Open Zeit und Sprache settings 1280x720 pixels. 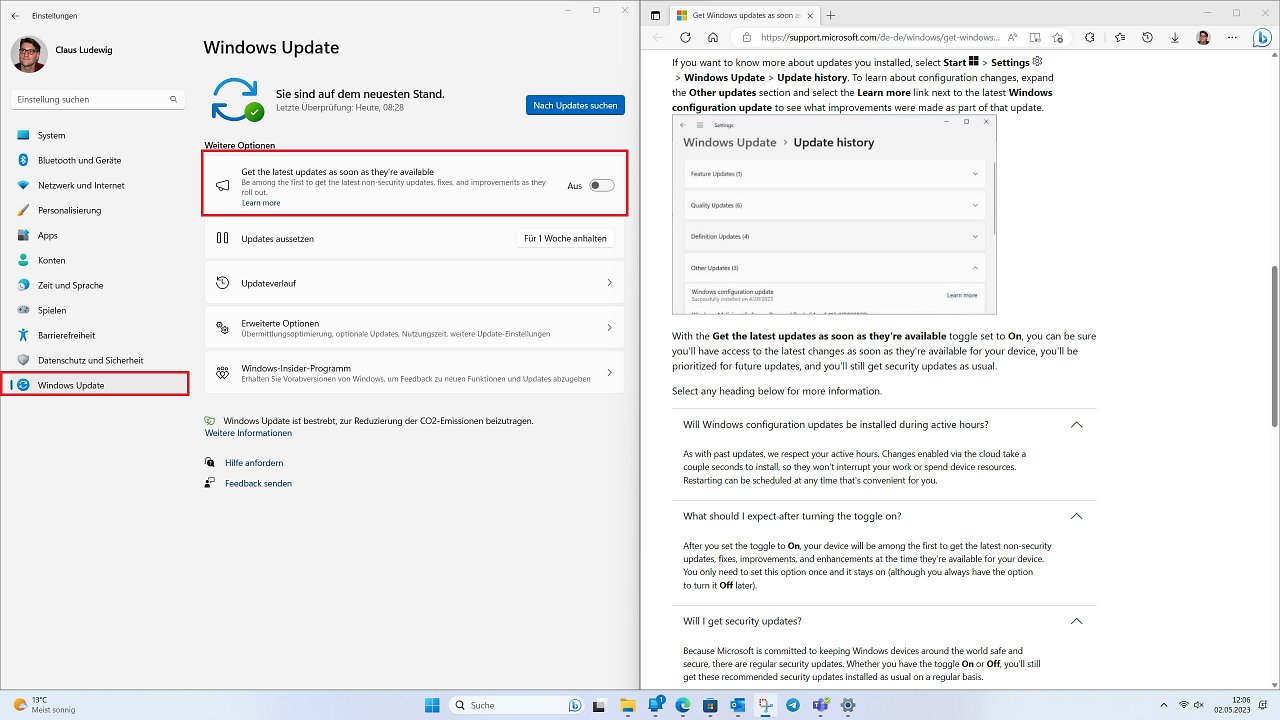pos(95,285)
